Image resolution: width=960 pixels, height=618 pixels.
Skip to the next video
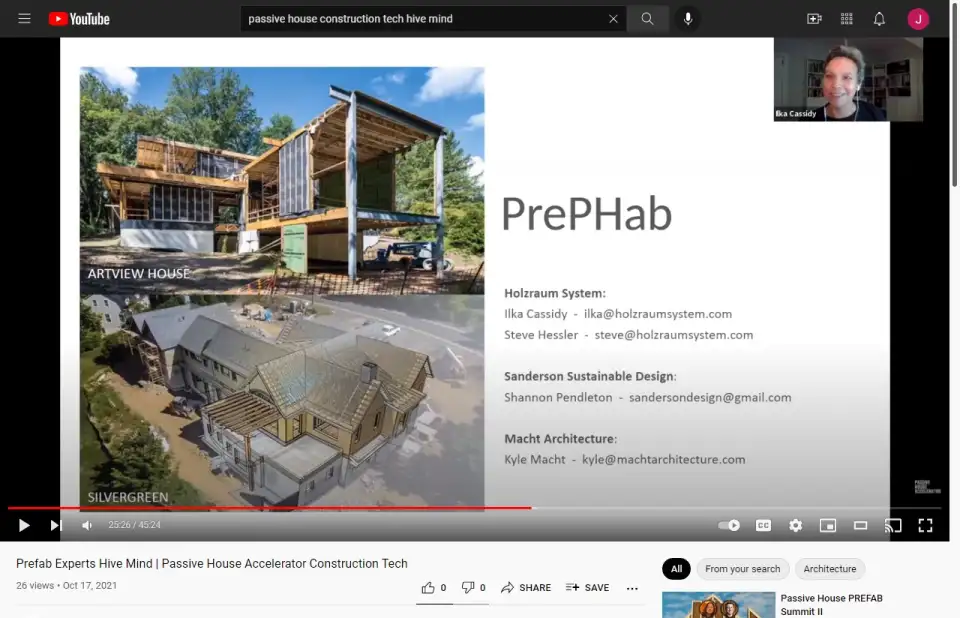point(56,525)
